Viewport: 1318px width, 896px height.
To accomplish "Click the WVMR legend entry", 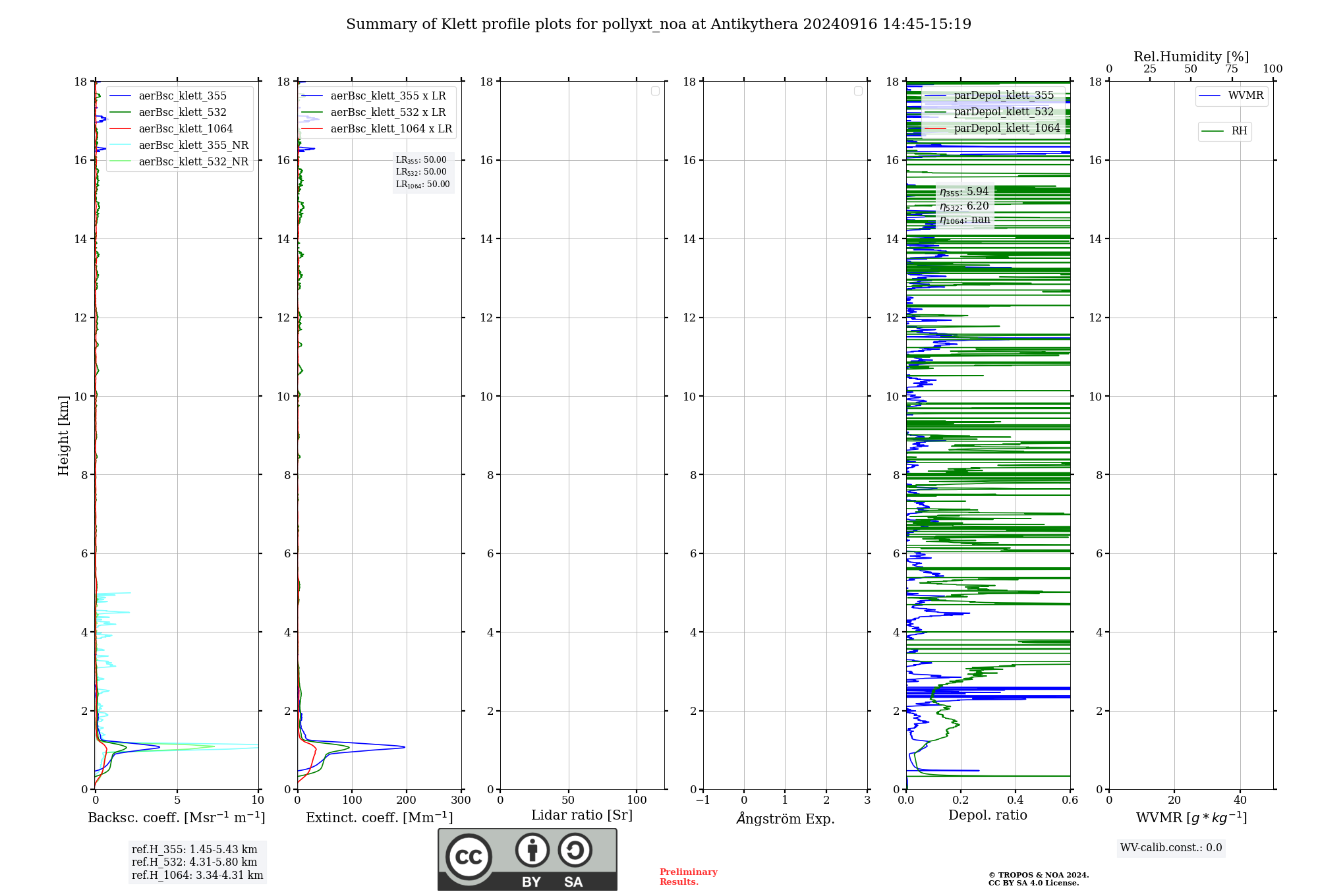I will point(1232,96).
